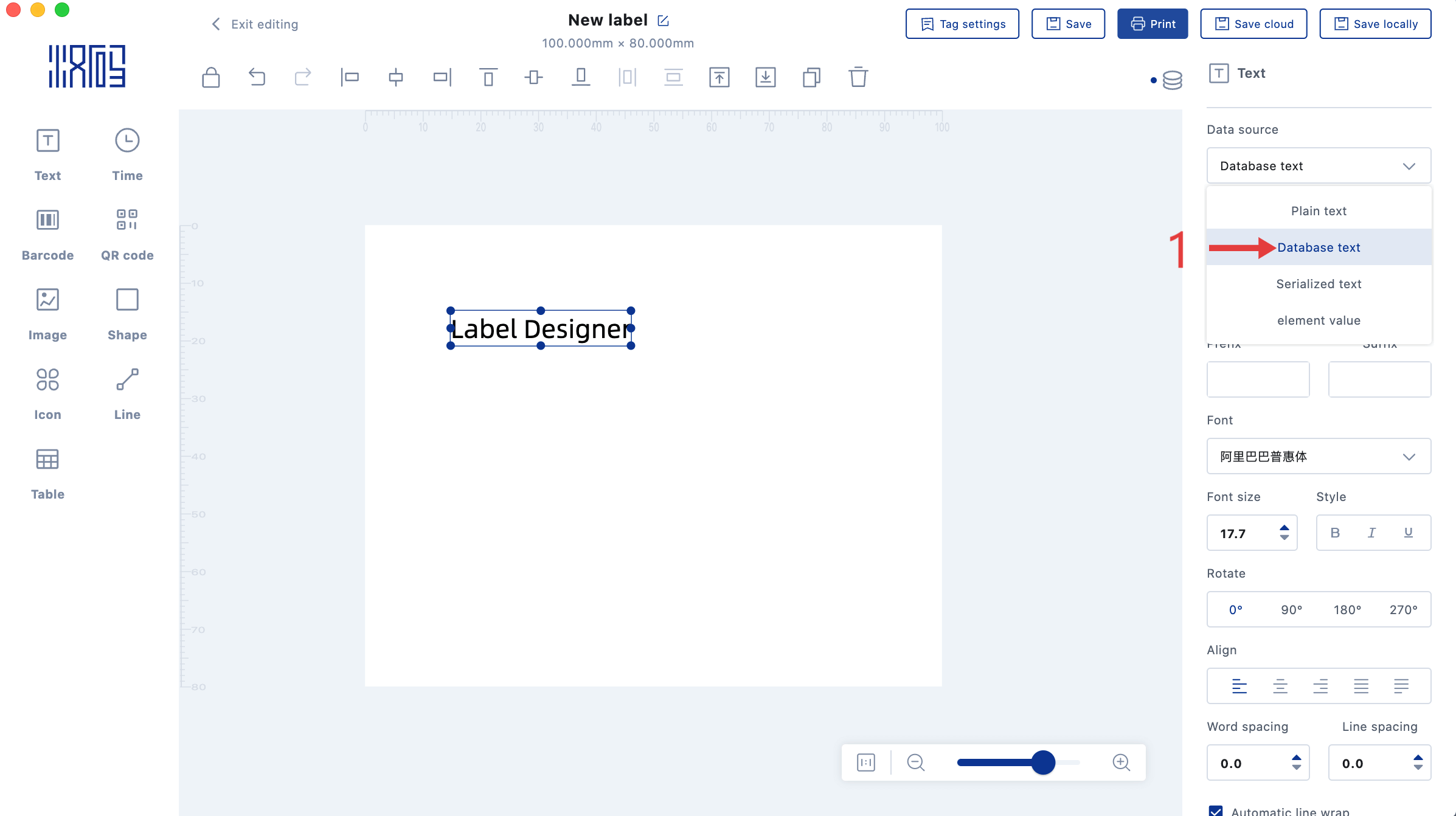The height and width of the screenshot is (816, 1456).
Task: Click the zoom slider handle
Action: 1043,762
